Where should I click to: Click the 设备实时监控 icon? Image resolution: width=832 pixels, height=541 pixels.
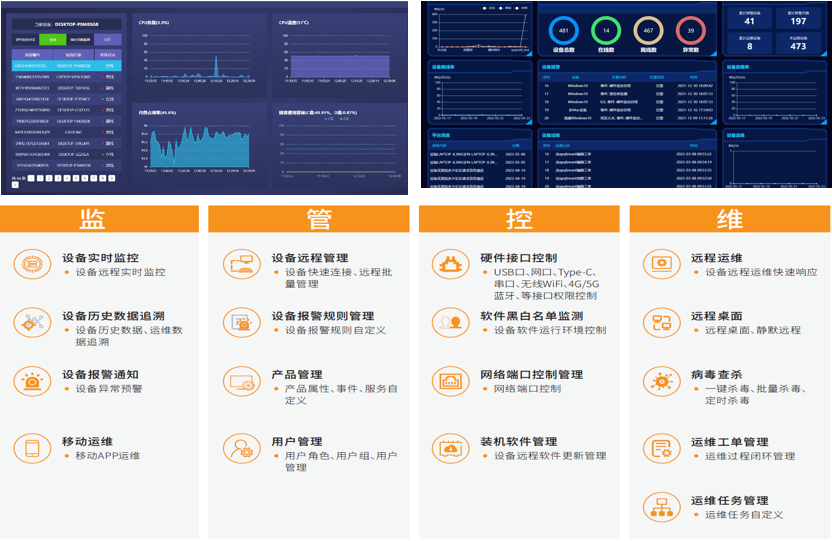33,263
